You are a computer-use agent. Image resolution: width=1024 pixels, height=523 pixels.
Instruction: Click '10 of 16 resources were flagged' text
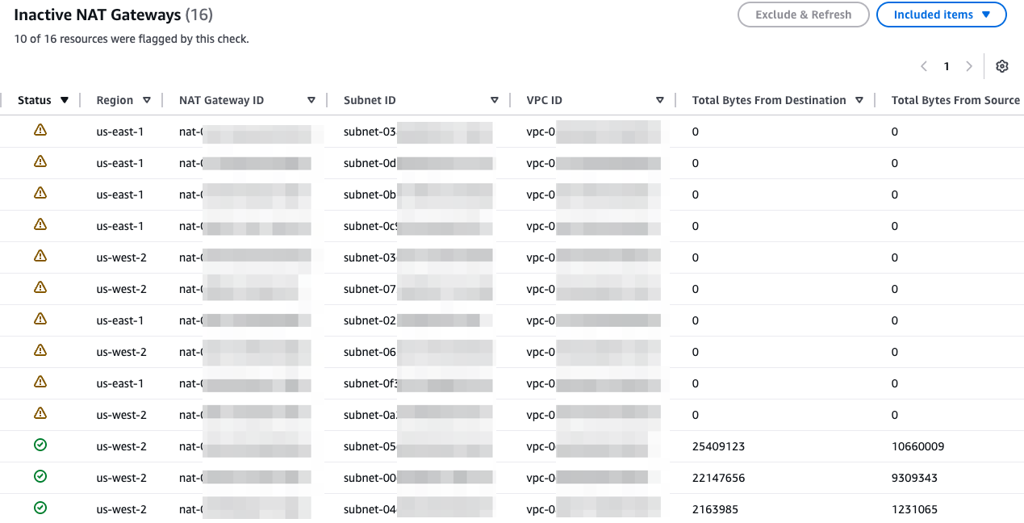click(131, 39)
